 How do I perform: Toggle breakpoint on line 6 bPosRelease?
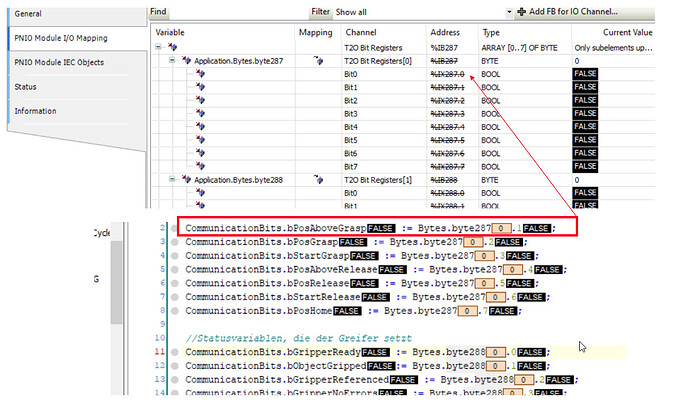pyautogui.click(x=175, y=283)
